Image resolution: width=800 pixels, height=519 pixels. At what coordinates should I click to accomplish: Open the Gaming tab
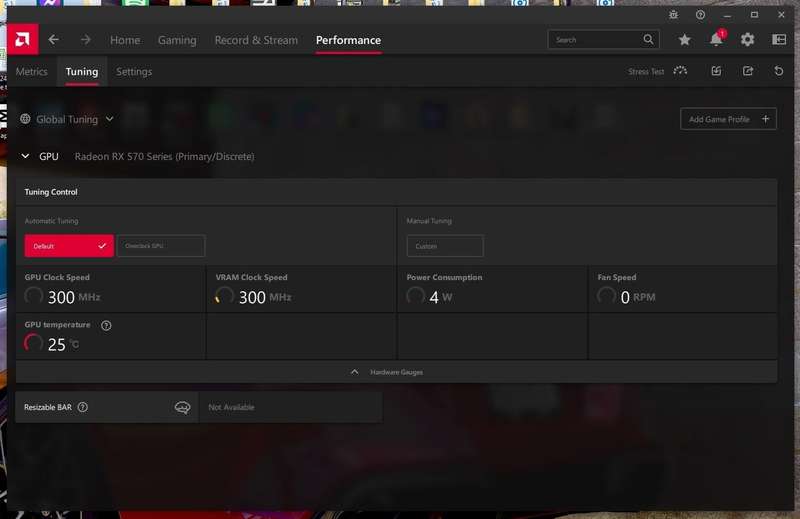coord(177,40)
